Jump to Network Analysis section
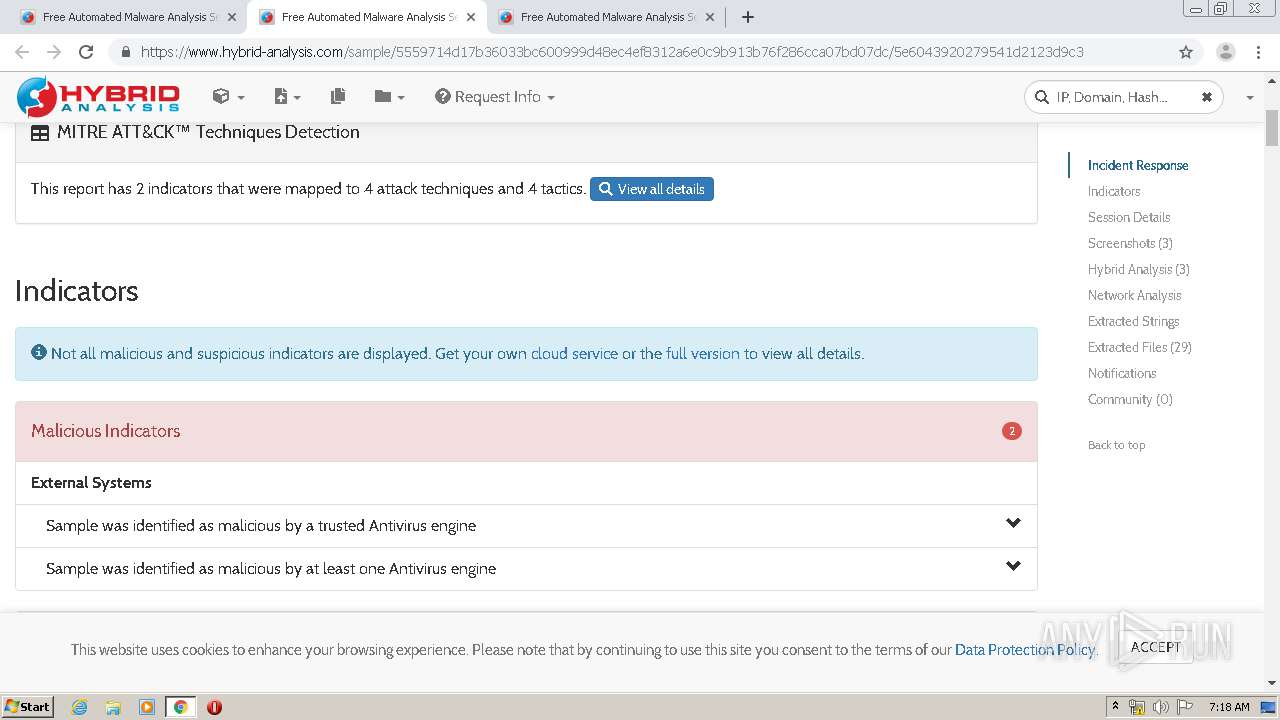The image size is (1280, 720). [x=1134, y=295]
